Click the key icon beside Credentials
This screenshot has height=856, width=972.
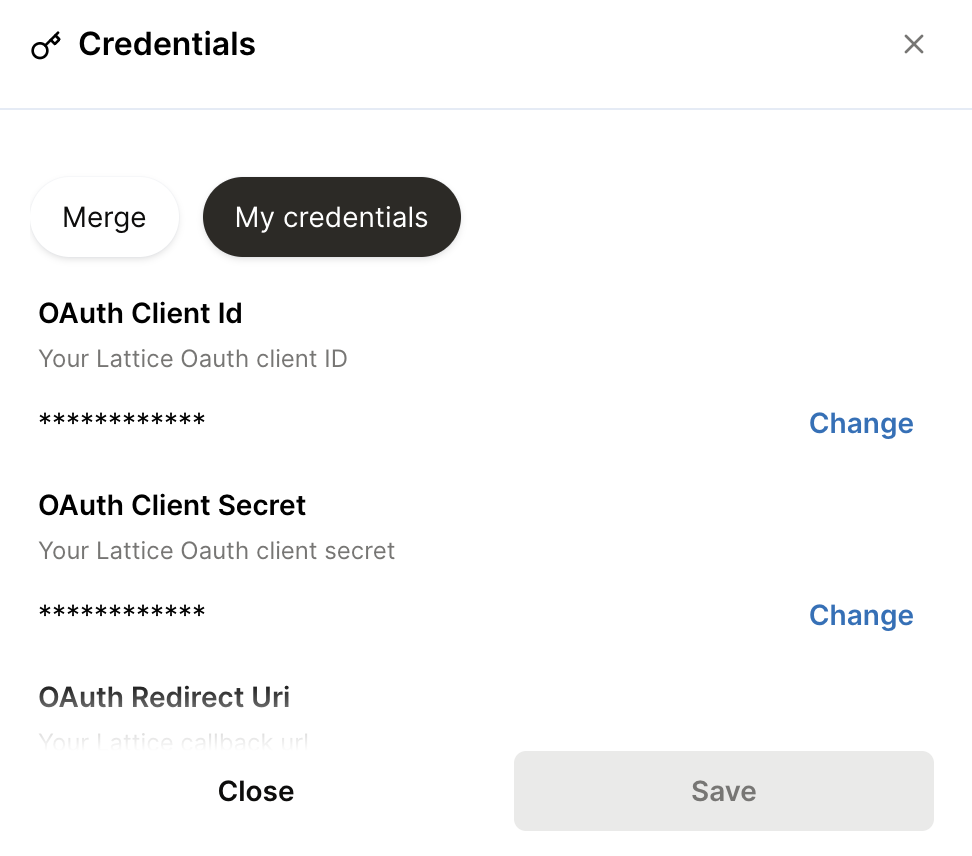coord(46,46)
